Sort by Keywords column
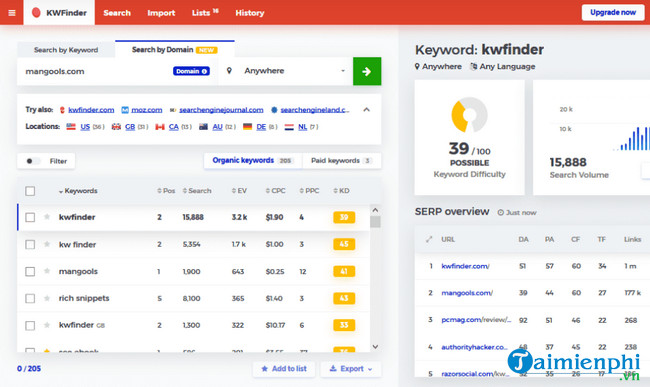 click(78, 191)
